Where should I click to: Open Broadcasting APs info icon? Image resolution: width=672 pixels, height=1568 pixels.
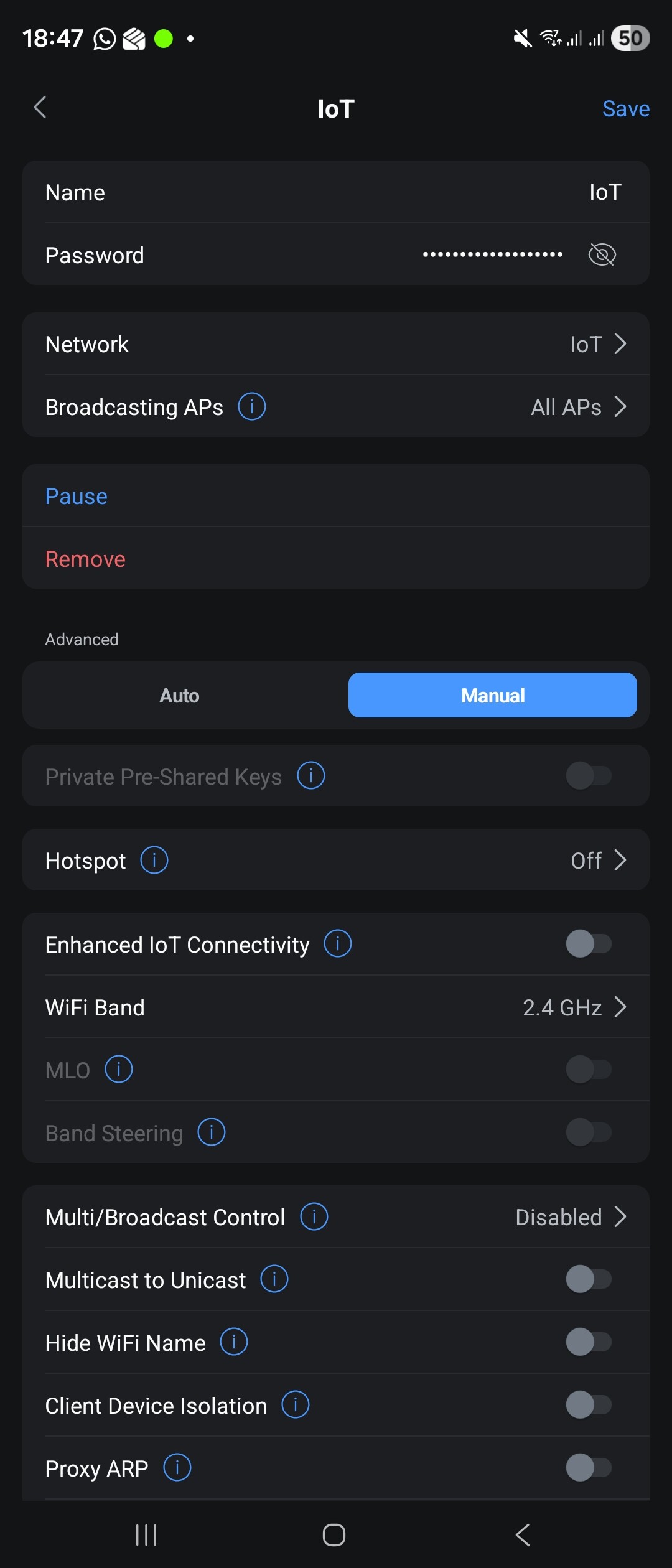(x=252, y=407)
